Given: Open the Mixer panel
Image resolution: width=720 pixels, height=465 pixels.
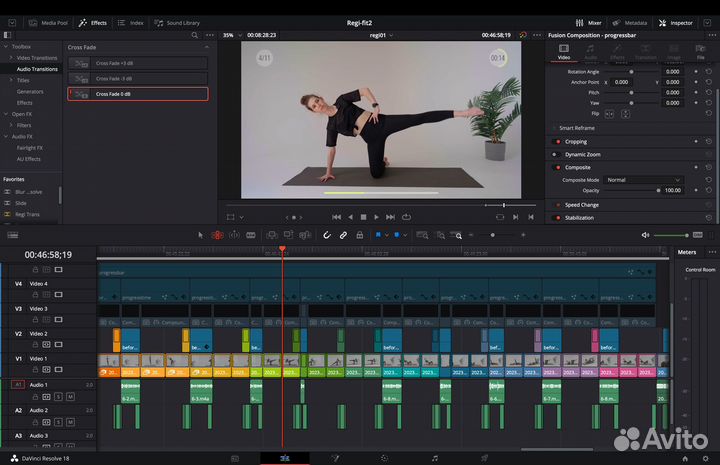Looking at the screenshot, I should [590, 22].
